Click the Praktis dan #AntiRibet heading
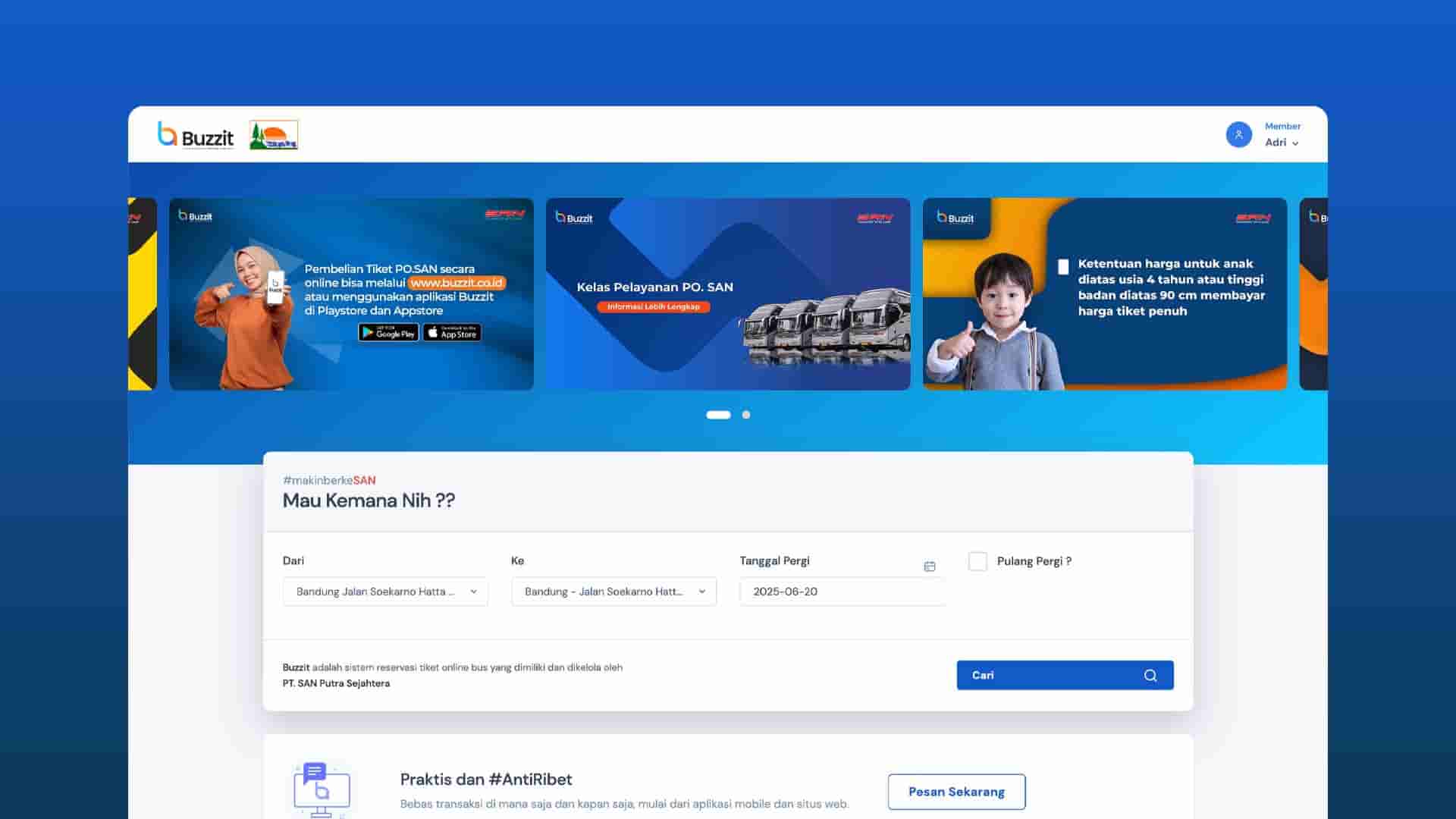The width and height of the screenshot is (1456, 819). [486, 780]
